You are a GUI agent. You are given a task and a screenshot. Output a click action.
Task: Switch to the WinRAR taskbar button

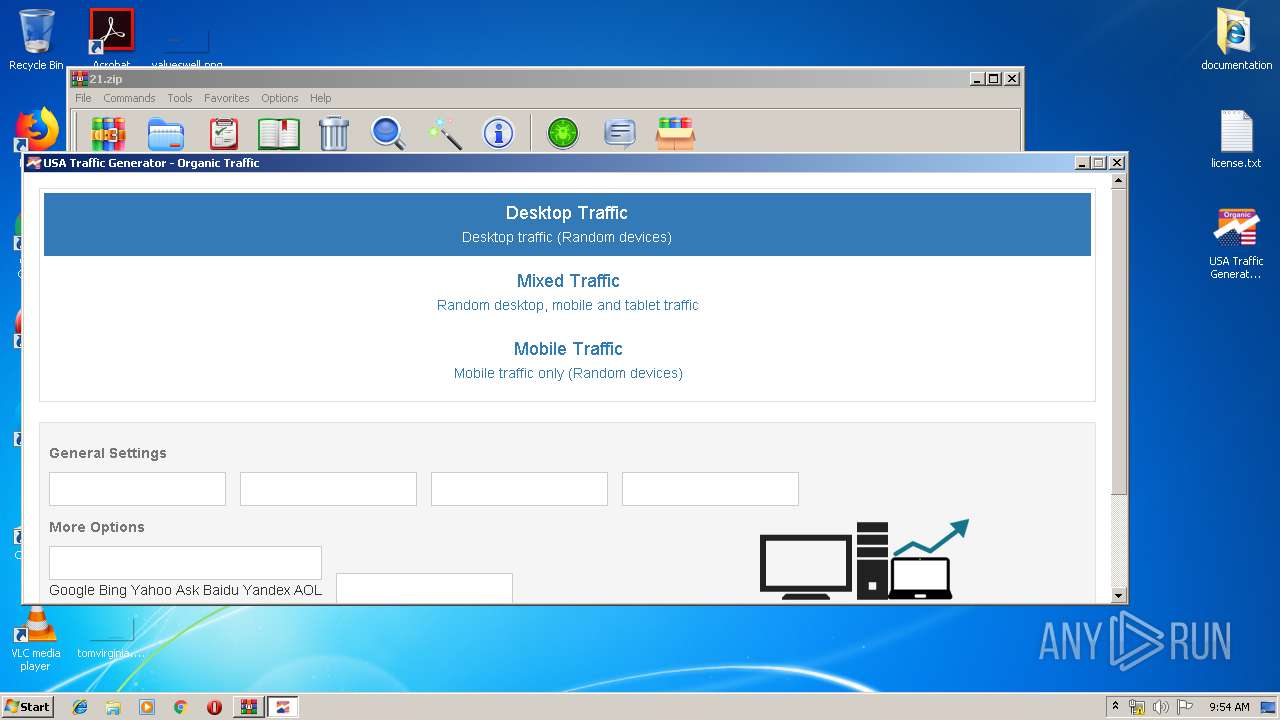pyautogui.click(x=249, y=707)
